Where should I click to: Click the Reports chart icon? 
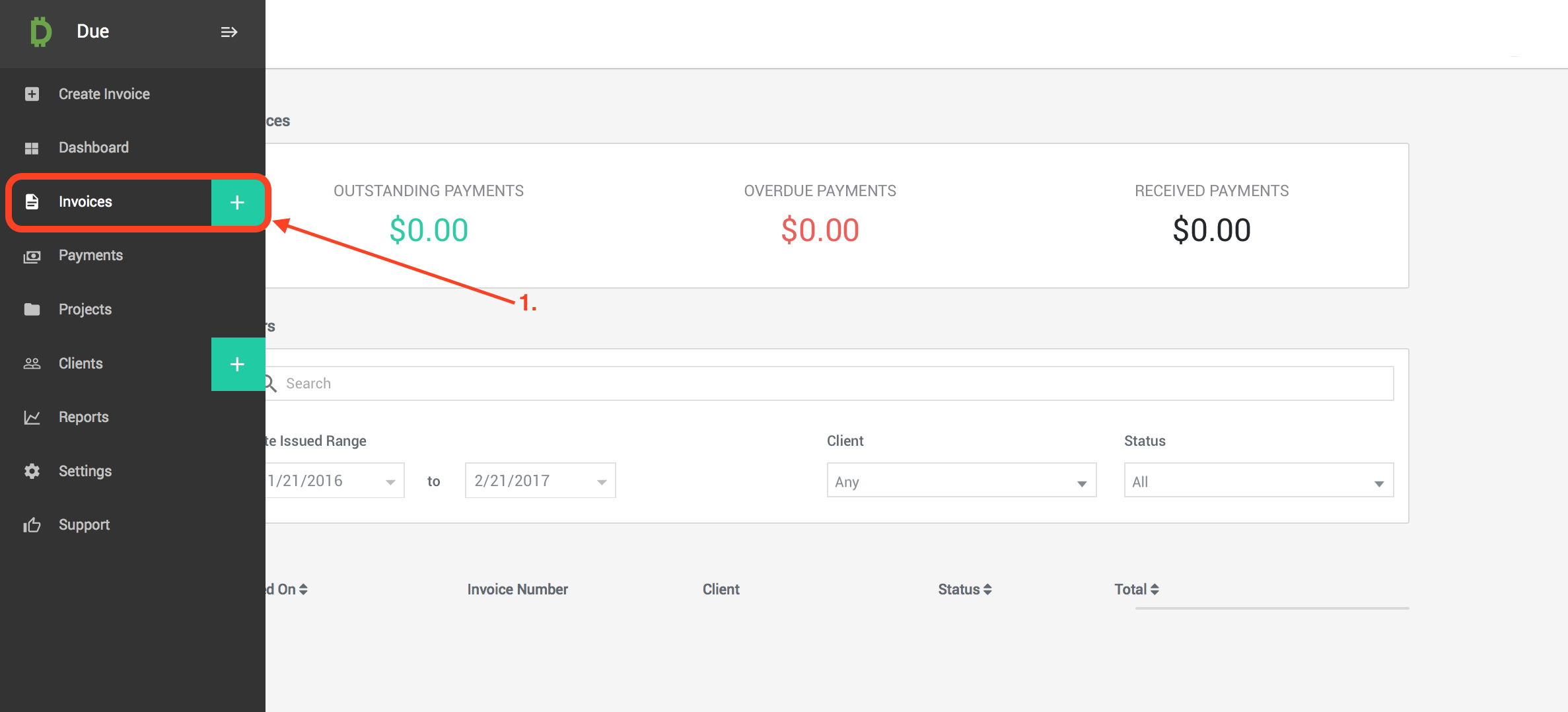pyautogui.click(x=32, y=417)
